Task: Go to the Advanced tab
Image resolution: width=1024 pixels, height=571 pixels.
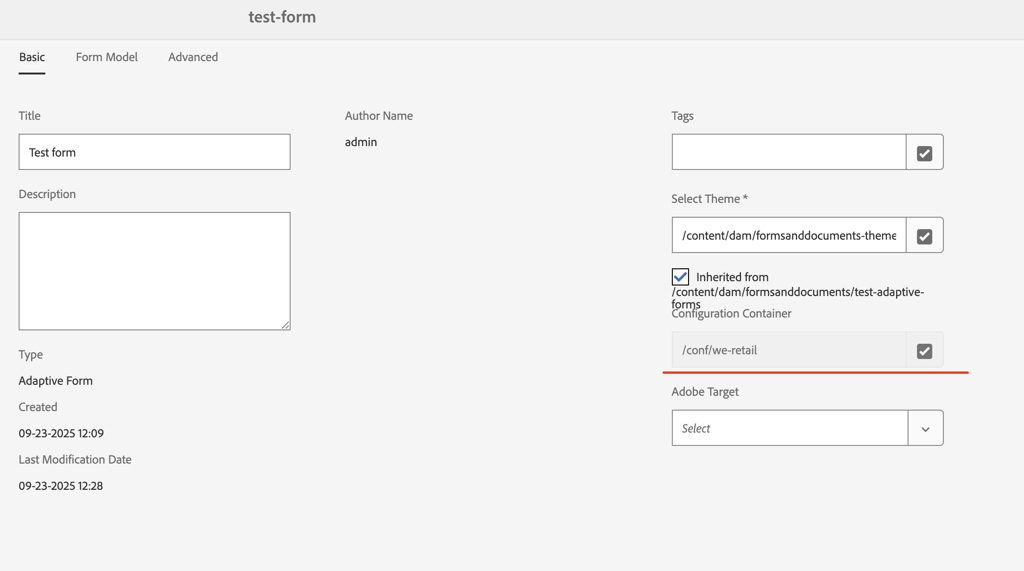Action: point(193,57)
